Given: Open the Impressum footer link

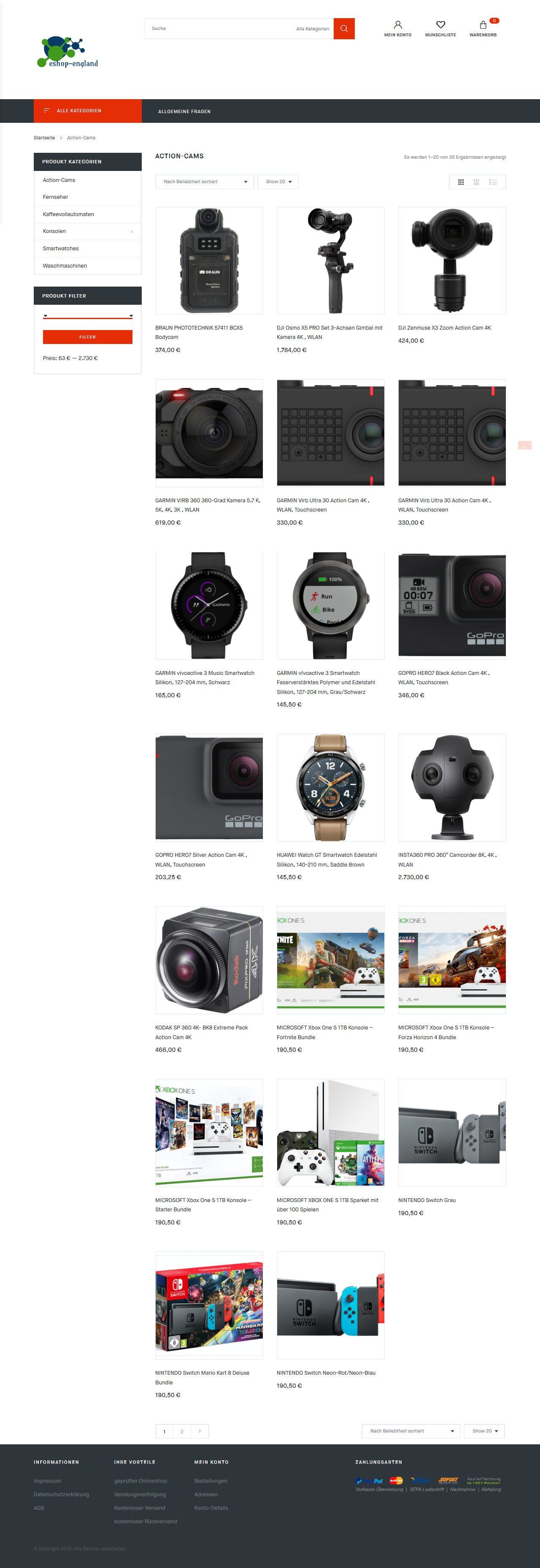Looking at the screenshot, I should click(x=47, y=1481).
